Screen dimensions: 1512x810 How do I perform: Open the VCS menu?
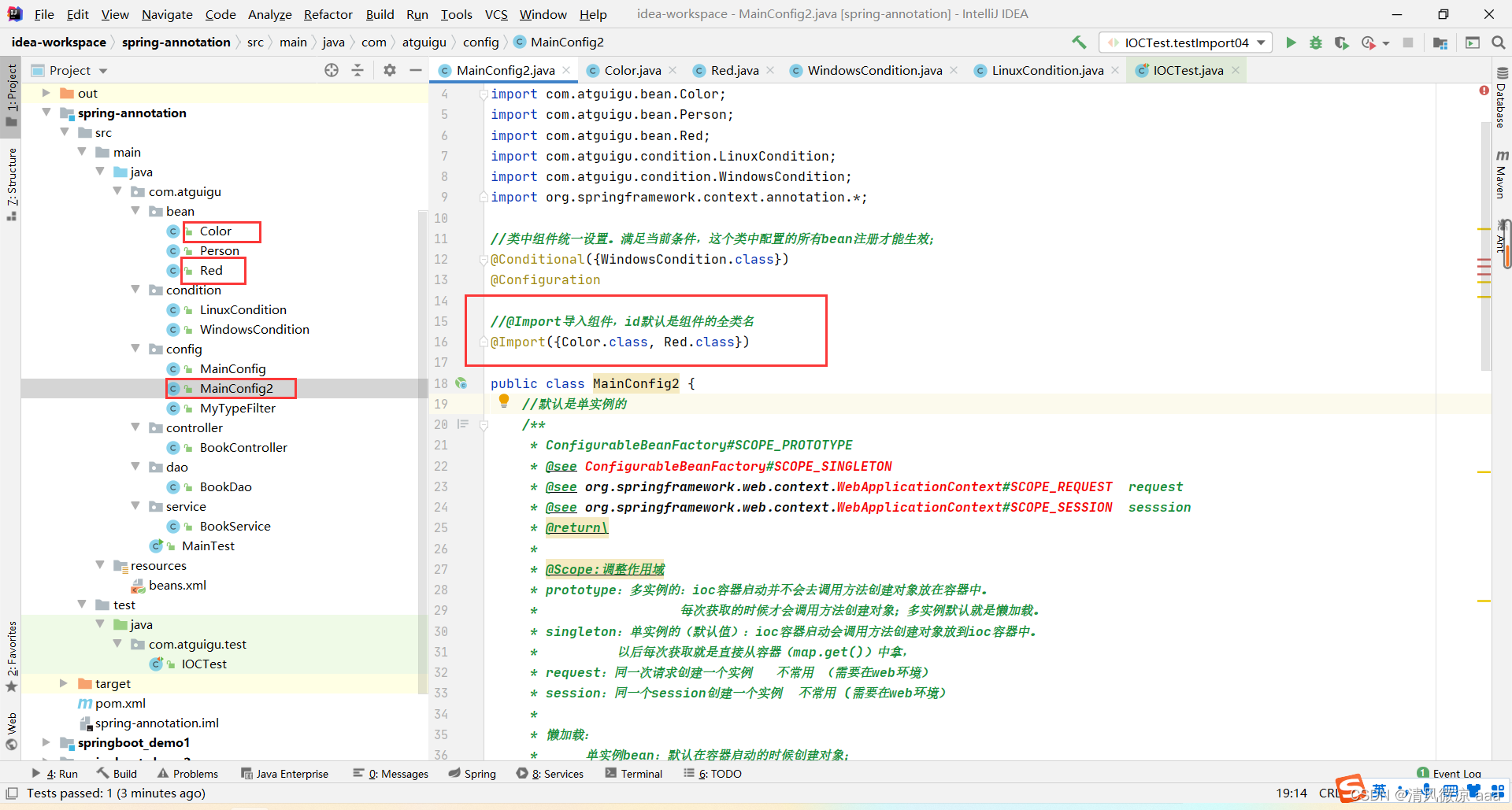495,14
